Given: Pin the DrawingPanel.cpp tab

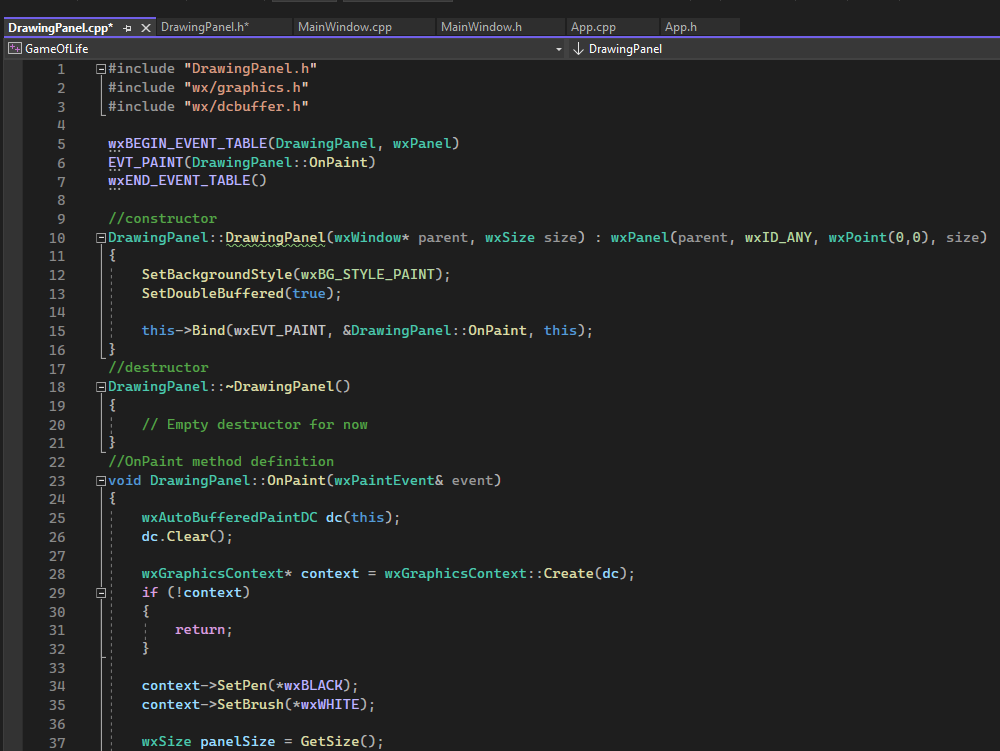Looking at the screenshot, I should coord(127,28).
